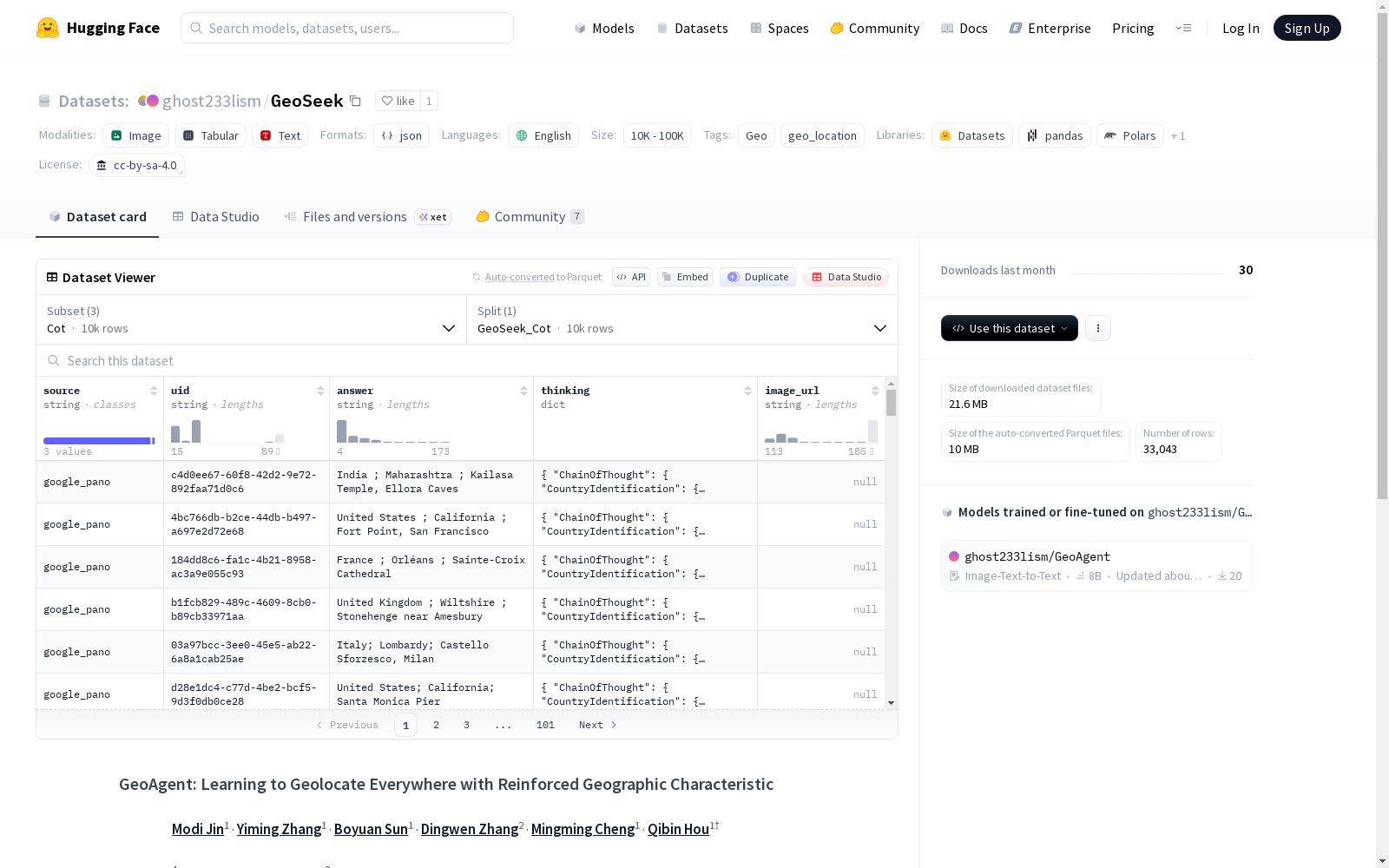1389x868 pixels.
Task: Open the Datasets library tag
Action: coord(972,135)
